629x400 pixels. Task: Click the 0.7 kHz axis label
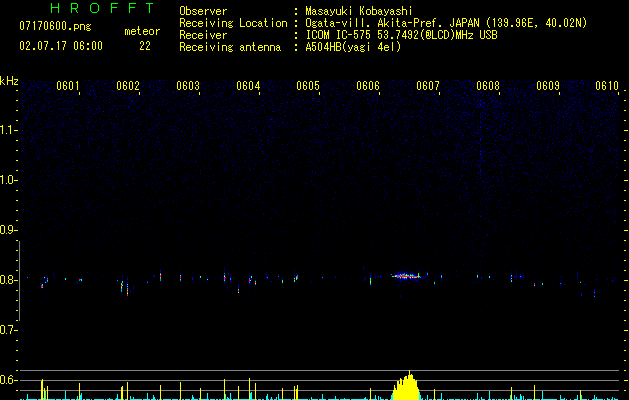9,330
